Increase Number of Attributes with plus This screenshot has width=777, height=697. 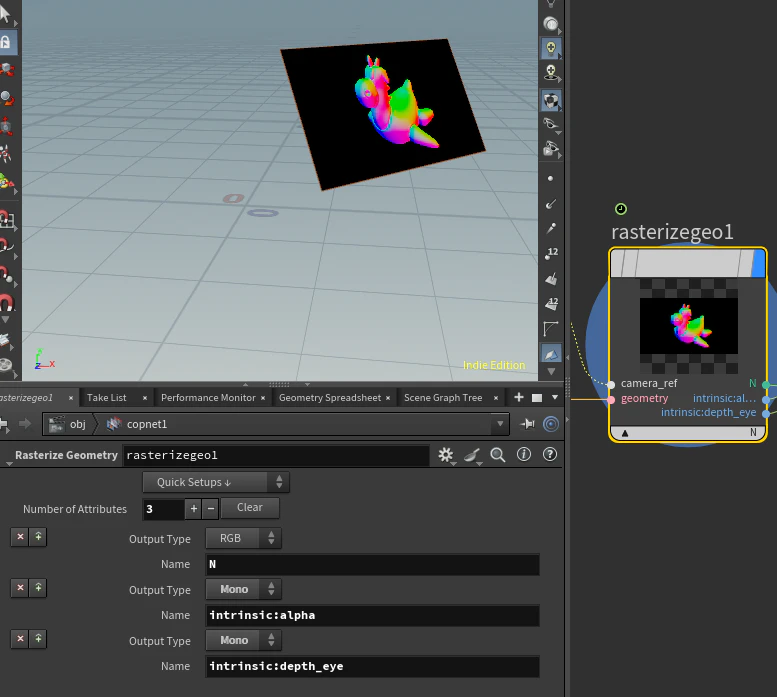(x=193, y=509)
